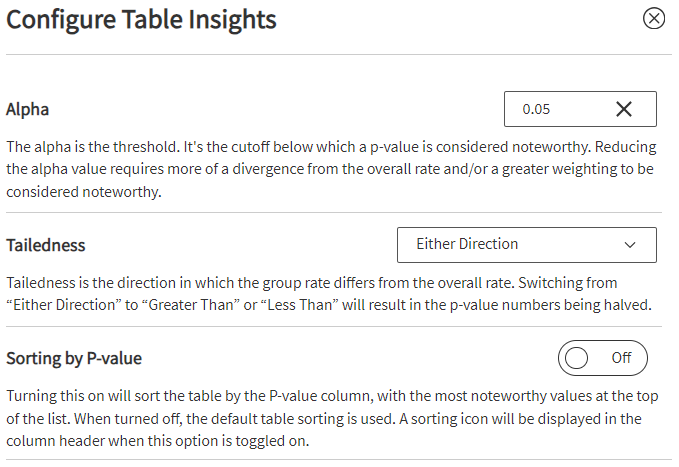Click 'Either Direction' selected option text

click(x=467, y=244)
